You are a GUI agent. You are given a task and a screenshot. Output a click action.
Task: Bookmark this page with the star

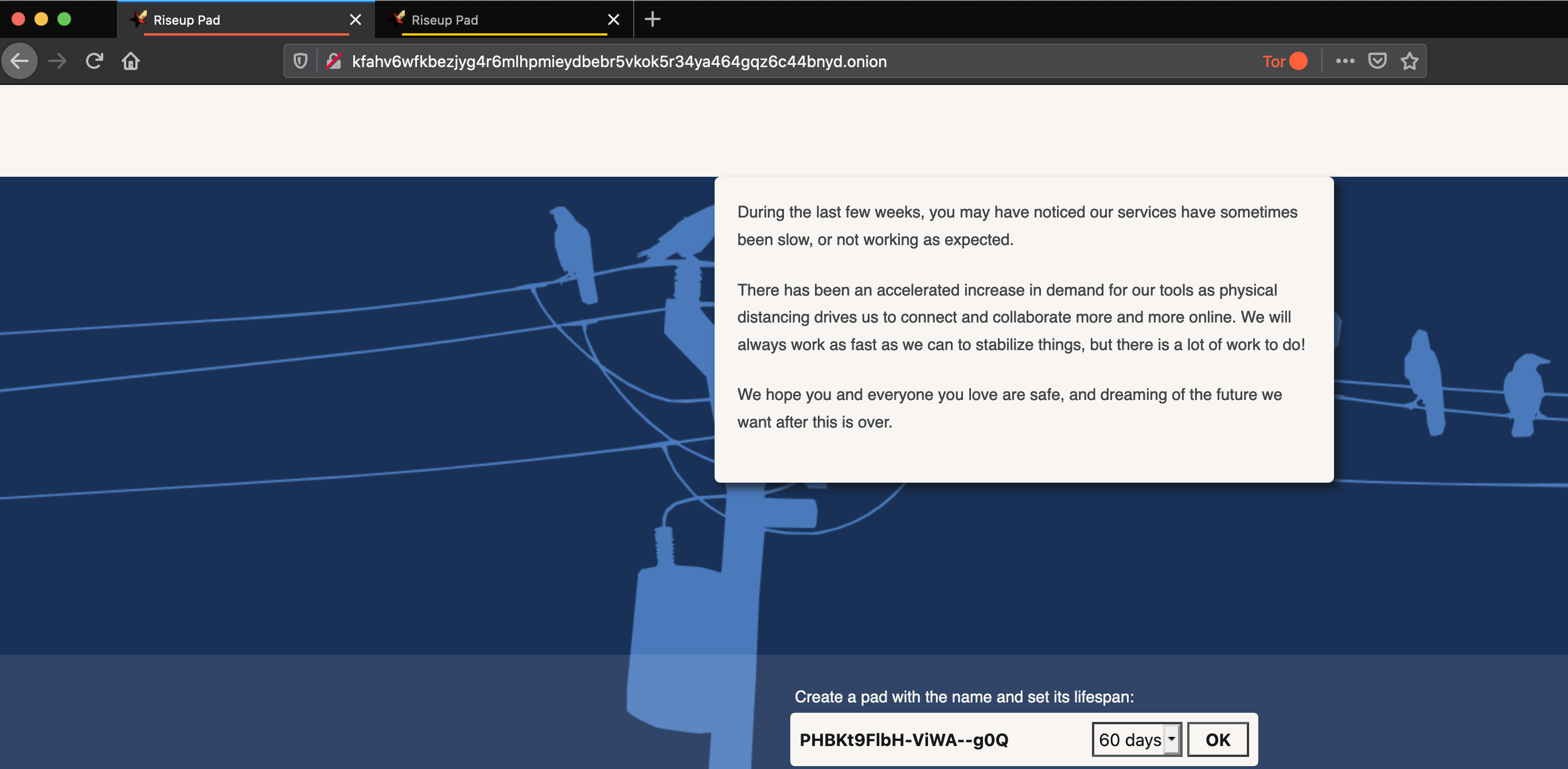coord(1409,61)
